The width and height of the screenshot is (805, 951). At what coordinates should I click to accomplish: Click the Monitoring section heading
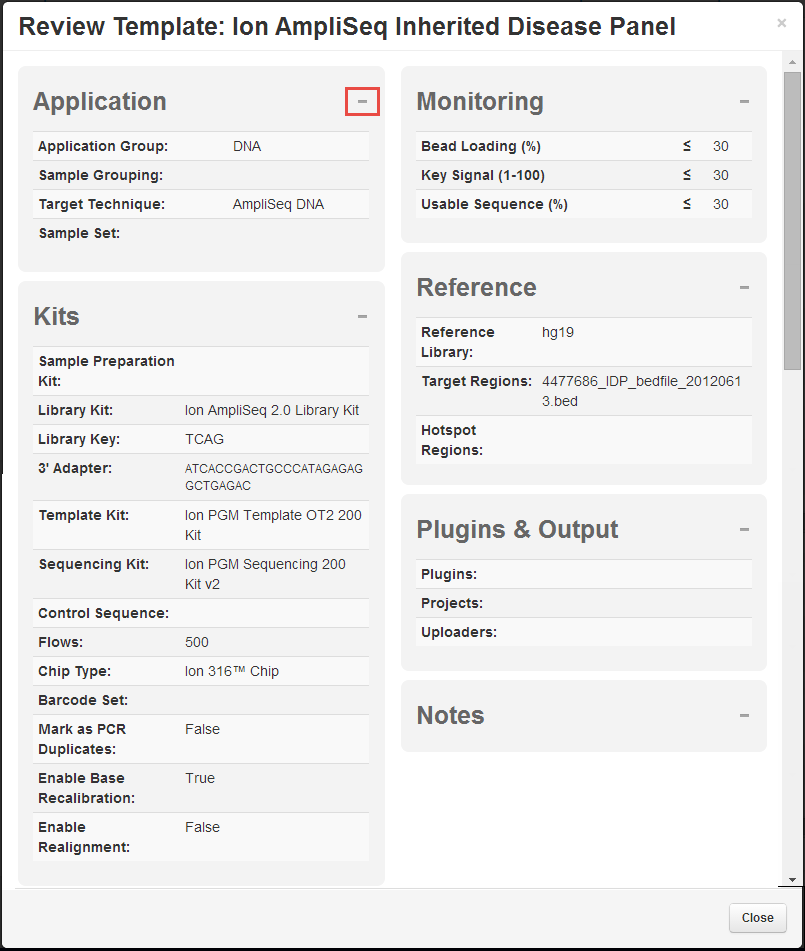tap(480, 101)
